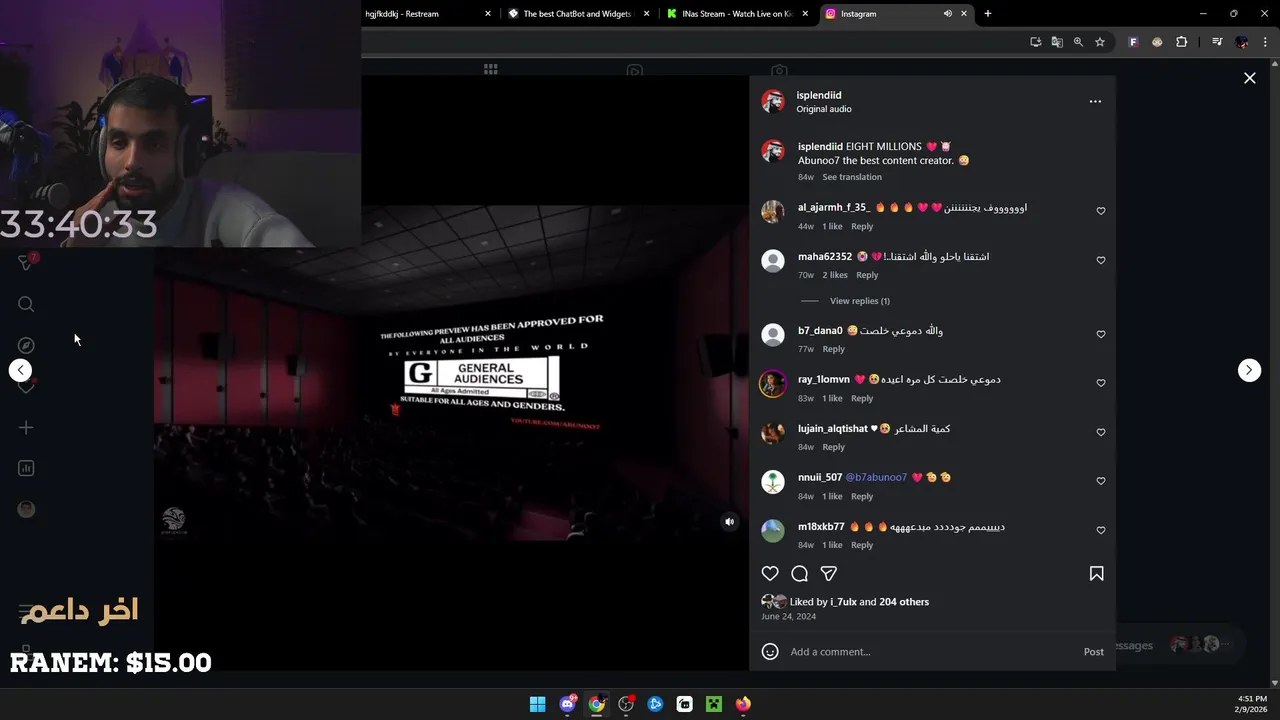Open the comment bubble icon under post
1280x720 pixels.
(799, 574)
